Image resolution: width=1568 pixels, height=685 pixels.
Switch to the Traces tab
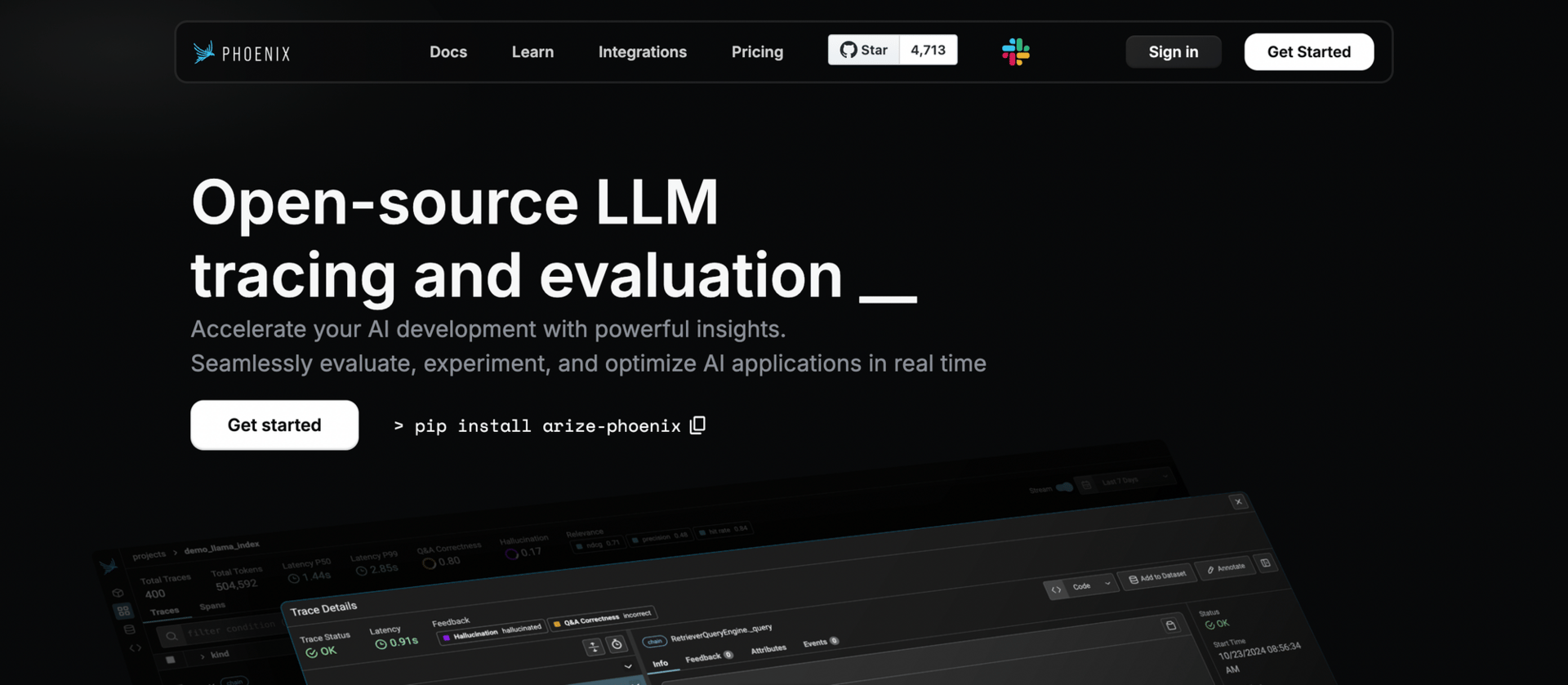pos(164,612)
